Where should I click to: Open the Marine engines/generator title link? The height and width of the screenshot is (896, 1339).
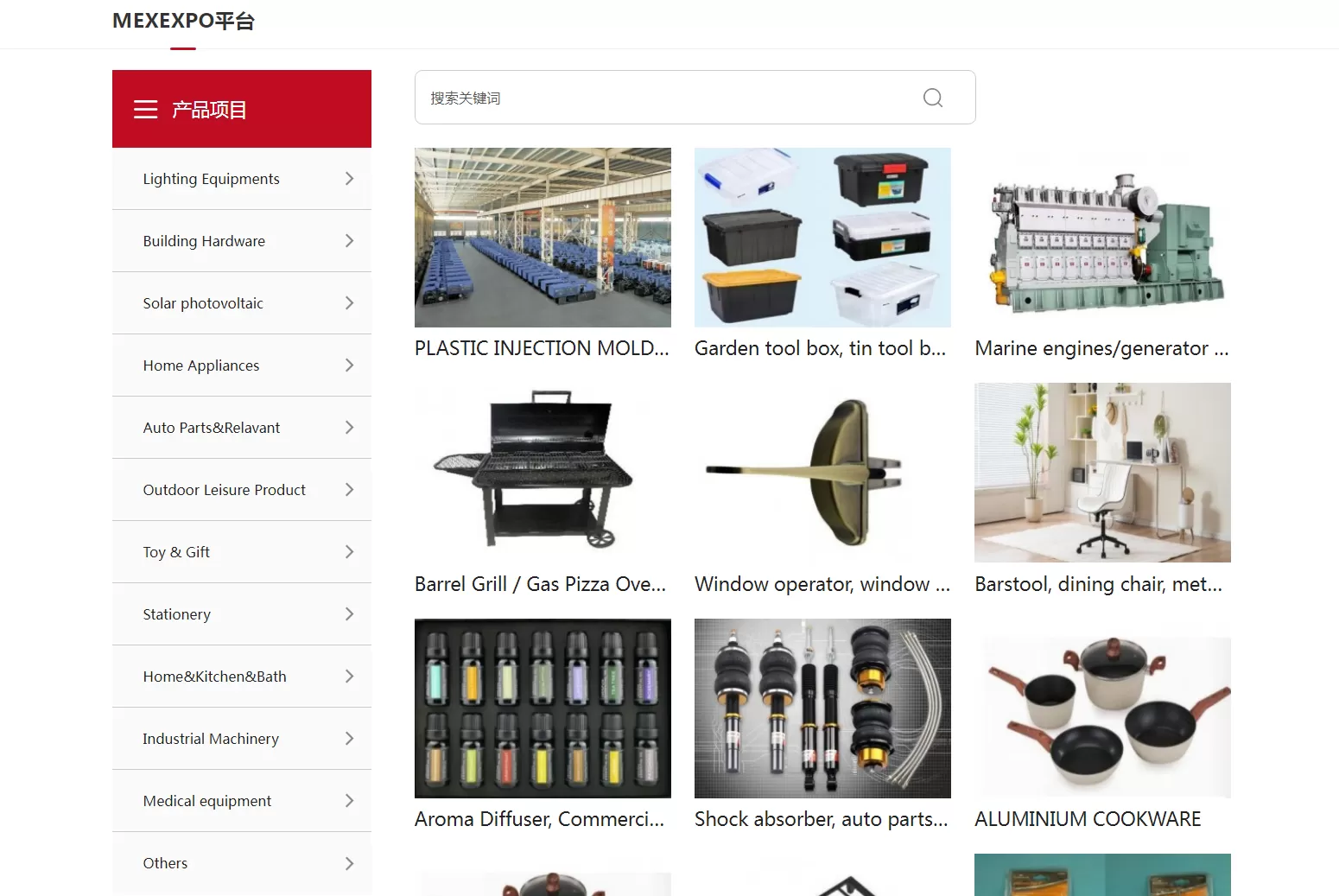pyautogui.click(x=1101, y=348)
